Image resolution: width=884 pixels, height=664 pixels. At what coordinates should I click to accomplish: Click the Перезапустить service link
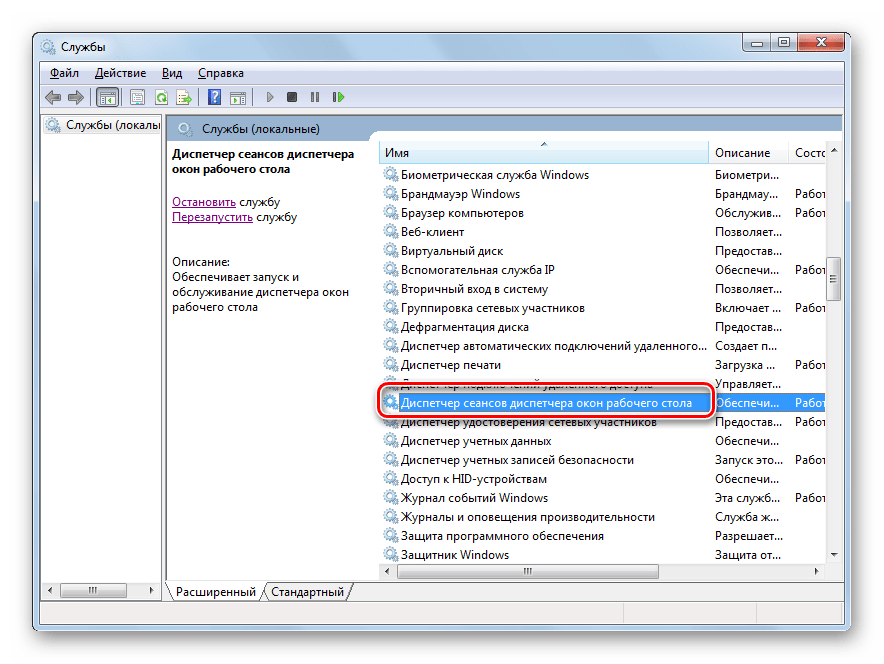tap(212, 217)
